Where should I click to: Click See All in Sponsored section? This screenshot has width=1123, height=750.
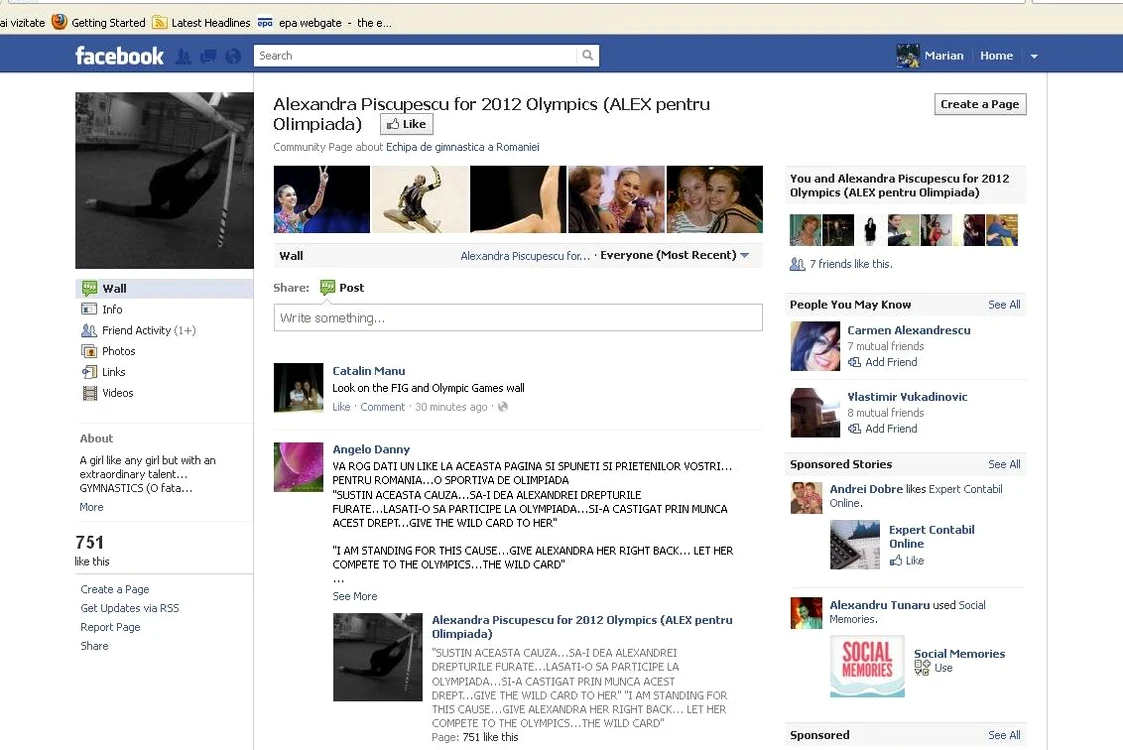(x=1004, y=735)
